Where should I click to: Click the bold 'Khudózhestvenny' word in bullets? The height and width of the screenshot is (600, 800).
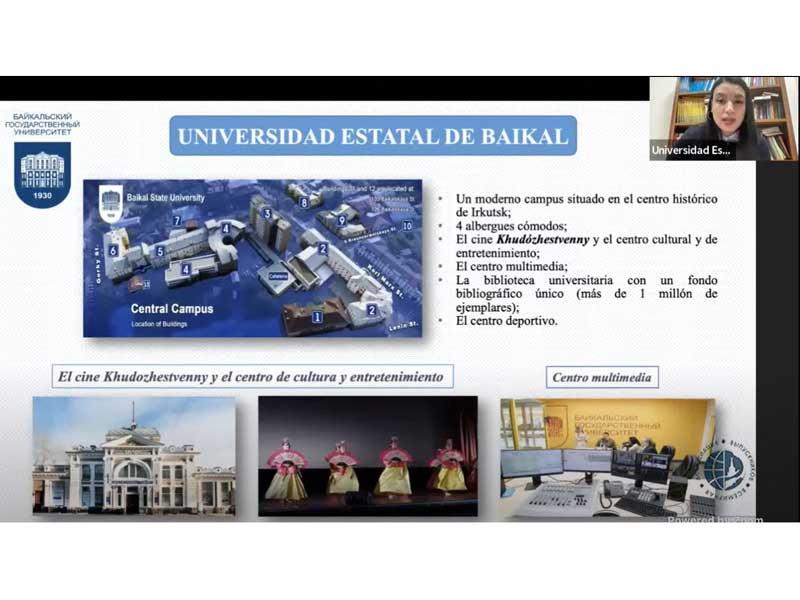[543, 239]
